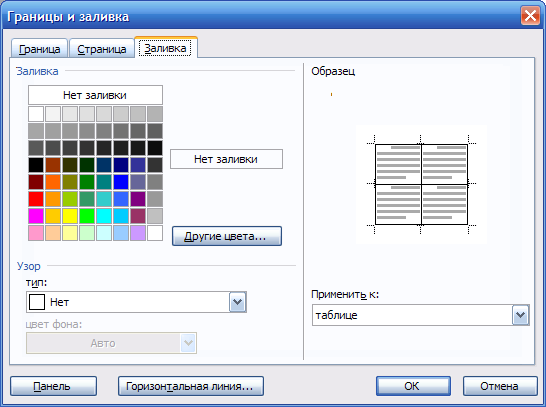
Task: Close the Границы и заливка dialog
Action: coord(530,16)
